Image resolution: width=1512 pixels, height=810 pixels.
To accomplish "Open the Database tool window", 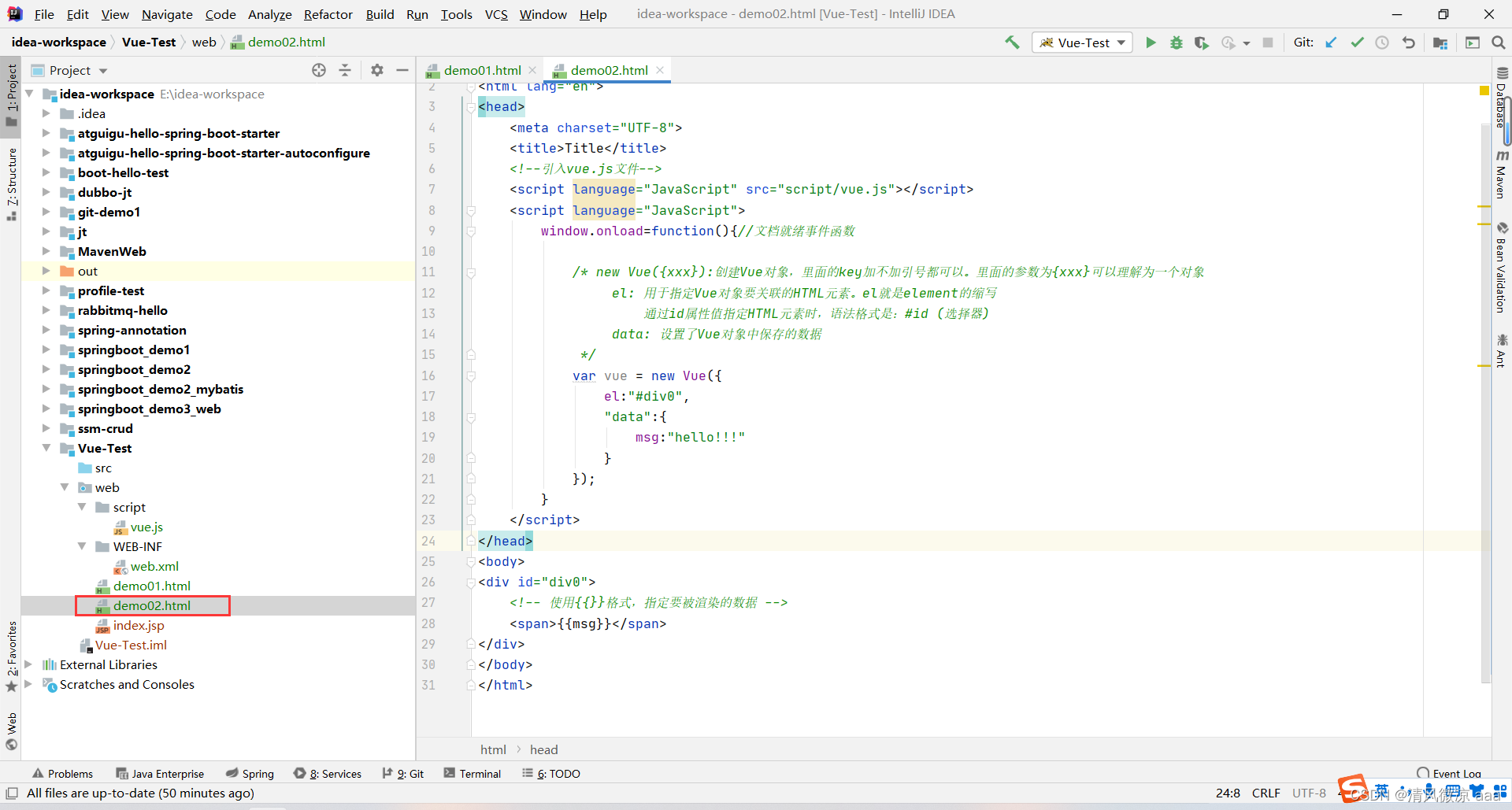I will (1502, 98).
